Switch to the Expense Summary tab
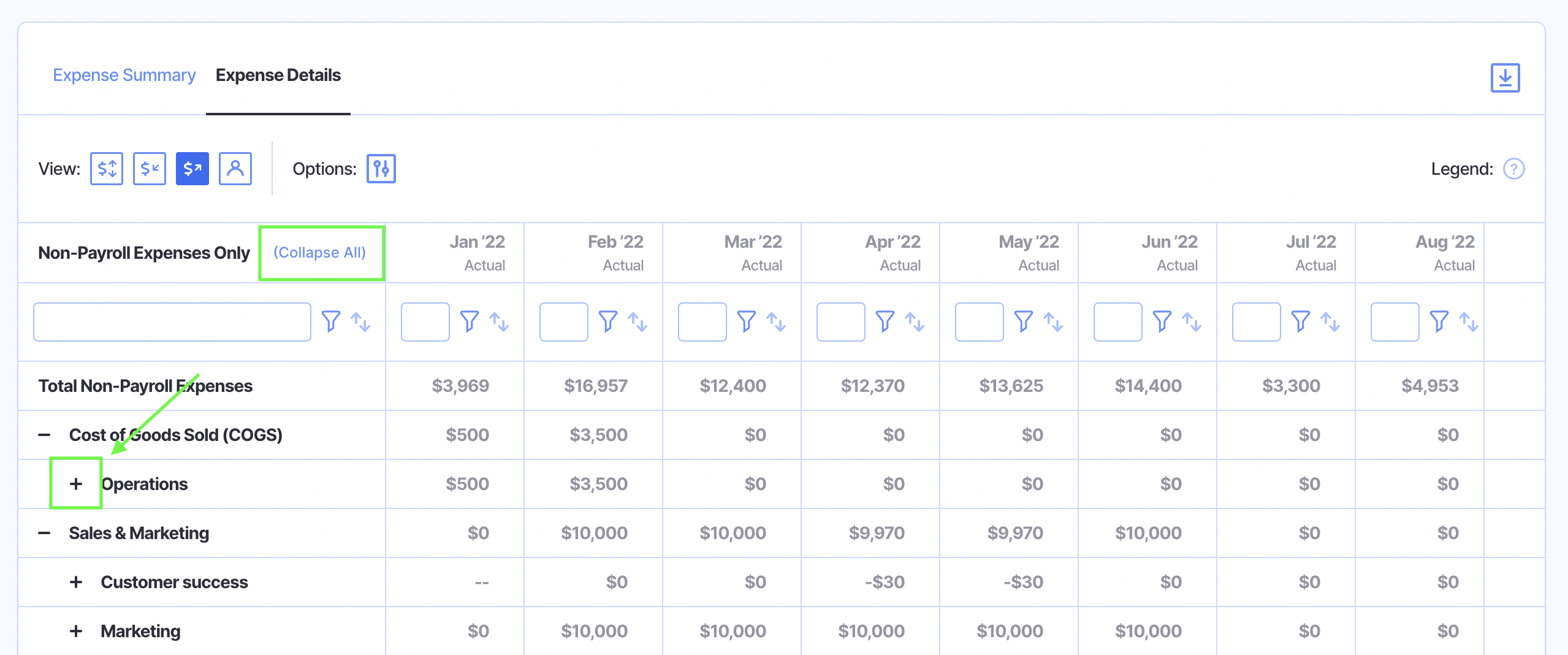Screen dimensions: 1568x655 124,75
